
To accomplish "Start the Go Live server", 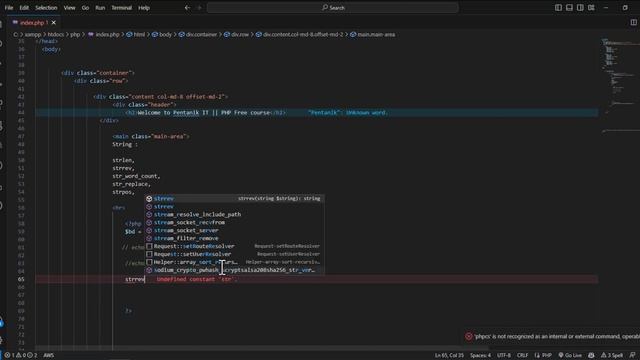I will tap(570, 356).
